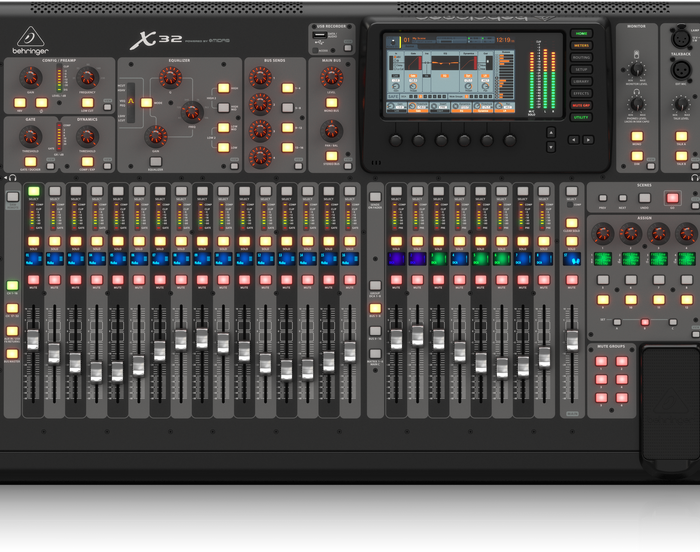Select the unlit bus sends 5-8 button

pos(288,108)
